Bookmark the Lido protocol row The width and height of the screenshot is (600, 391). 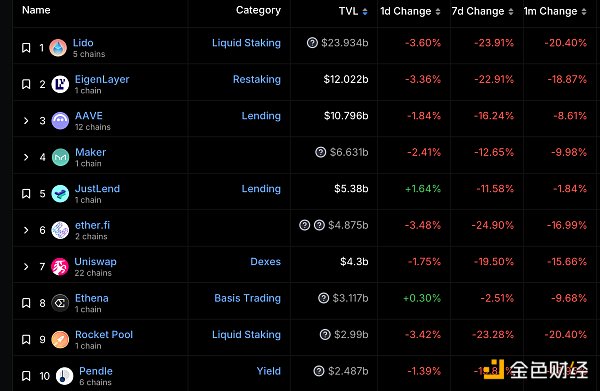click(x=26, y=48)
